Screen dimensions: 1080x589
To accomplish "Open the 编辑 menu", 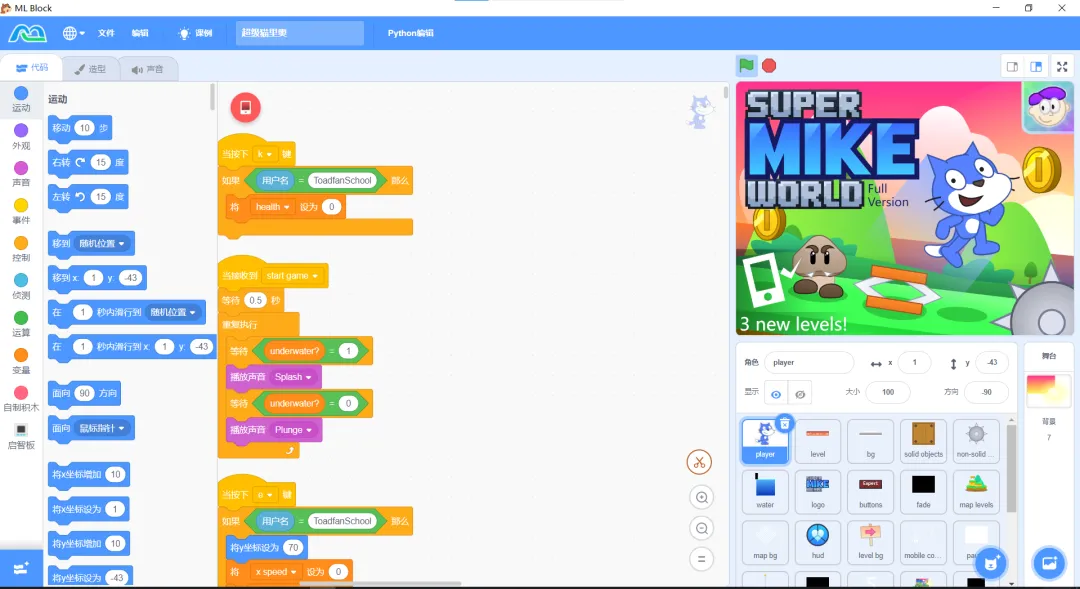I will 140,32.
